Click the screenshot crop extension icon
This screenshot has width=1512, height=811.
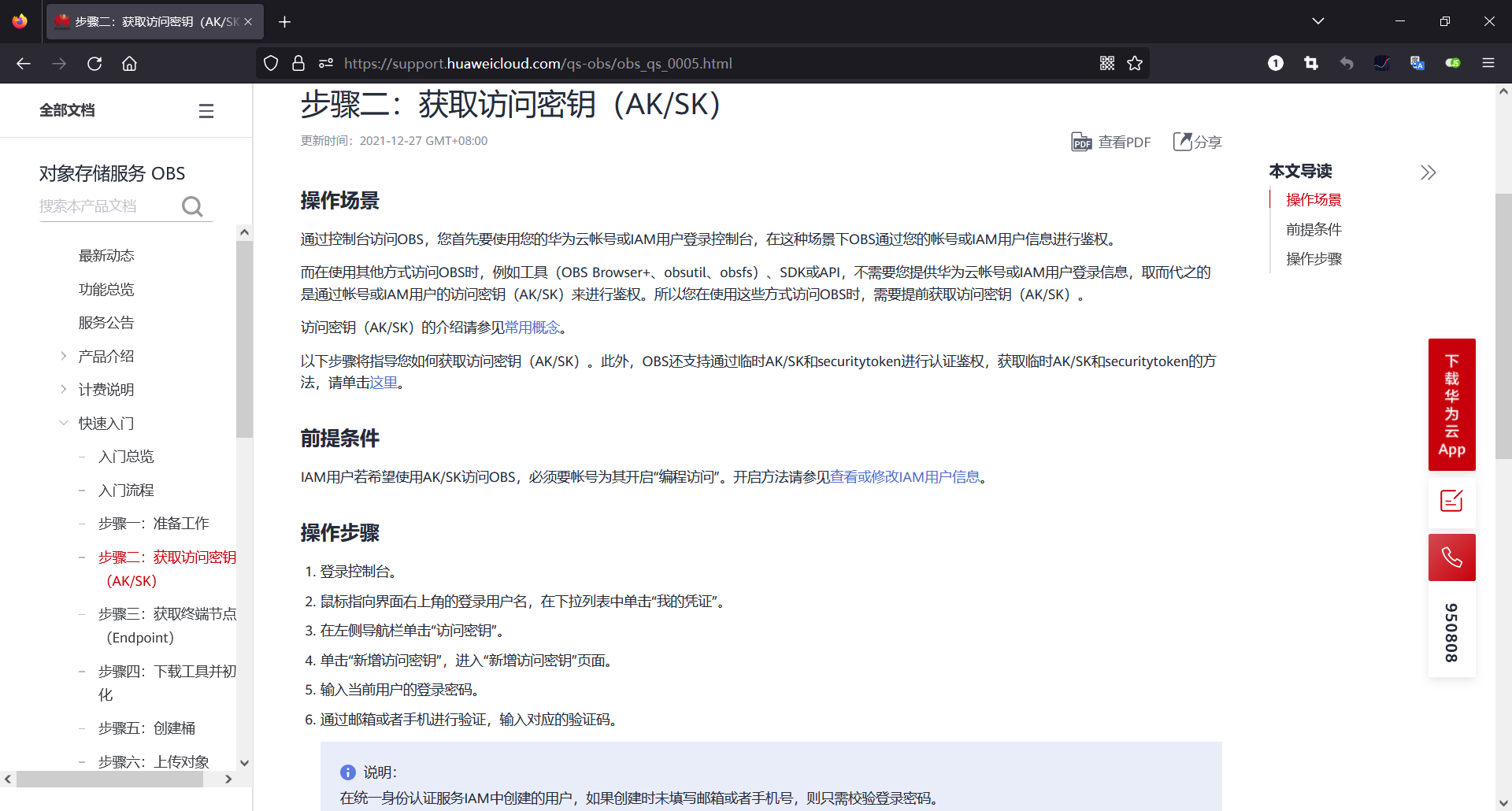tap(1310, 63)
